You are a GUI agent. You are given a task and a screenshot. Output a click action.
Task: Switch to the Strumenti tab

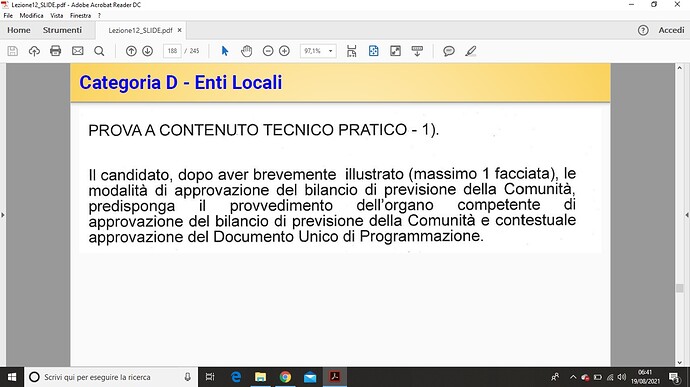coord(62,30)
